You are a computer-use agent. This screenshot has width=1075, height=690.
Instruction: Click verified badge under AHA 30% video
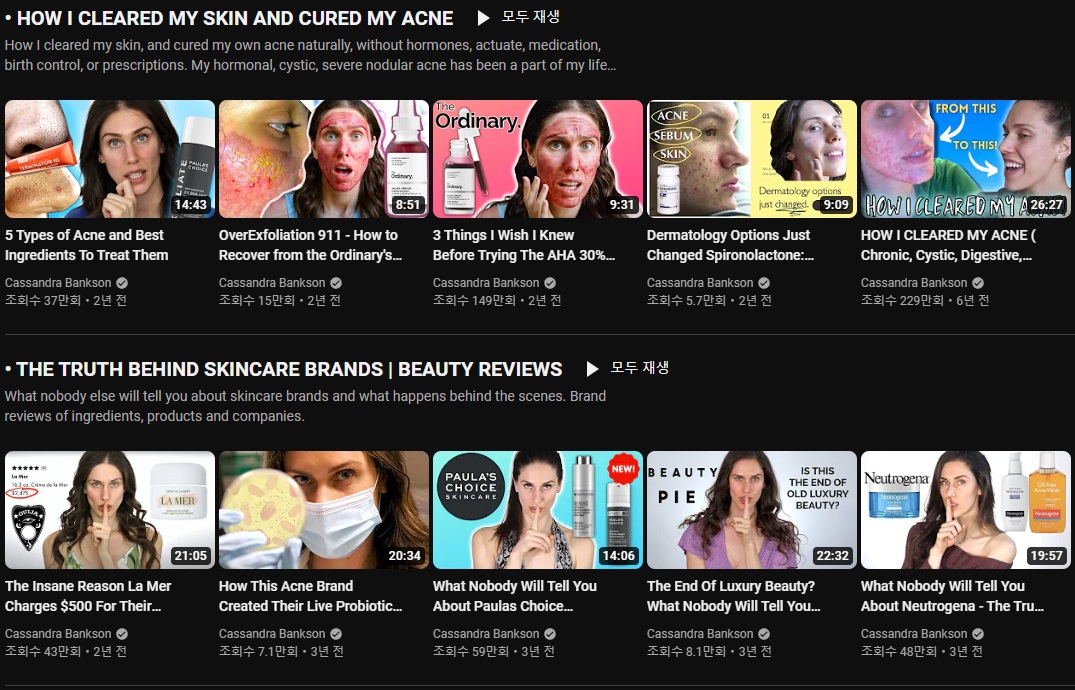[550, 283]
